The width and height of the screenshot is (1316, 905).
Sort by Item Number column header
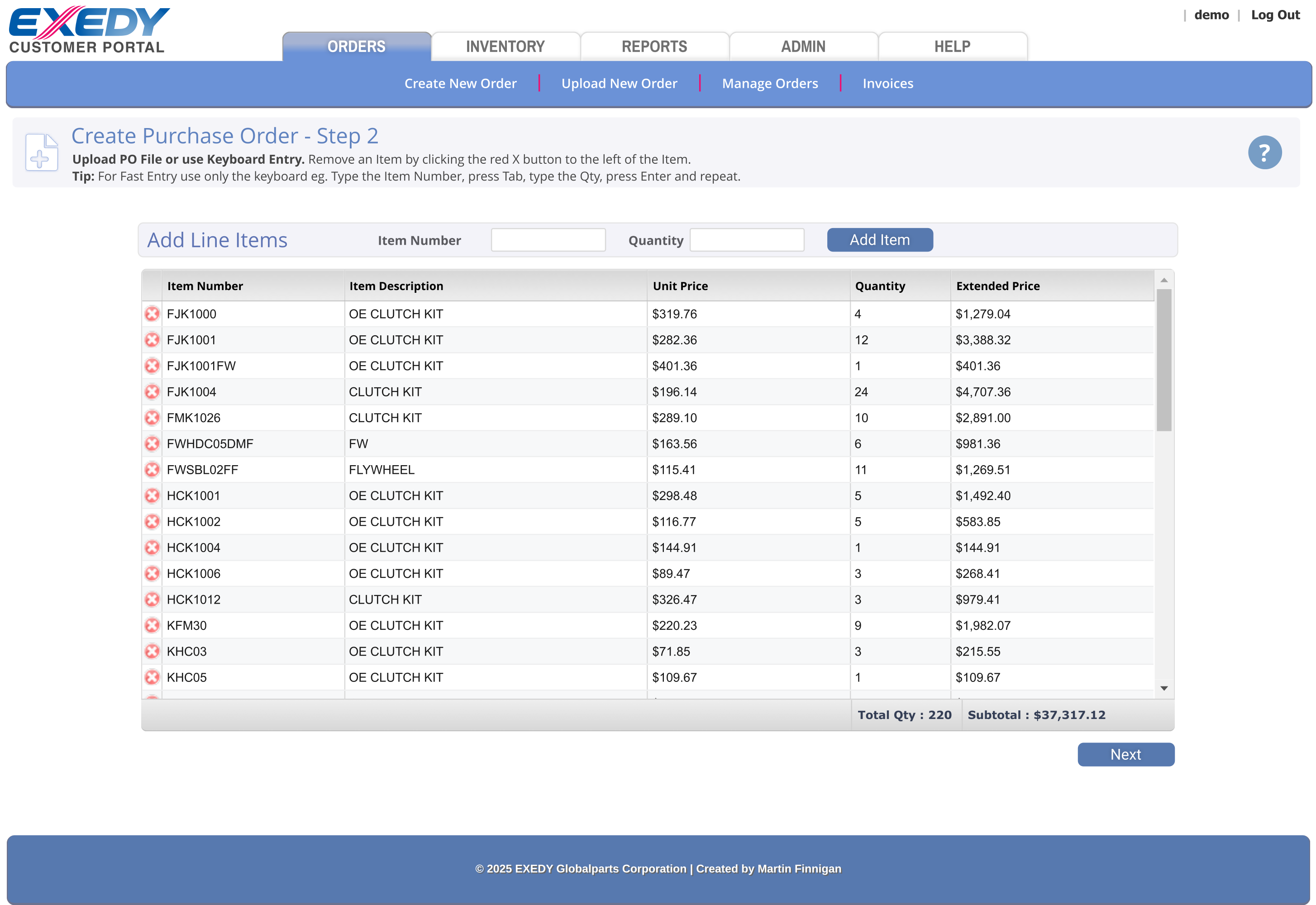[x=253, y=286]
